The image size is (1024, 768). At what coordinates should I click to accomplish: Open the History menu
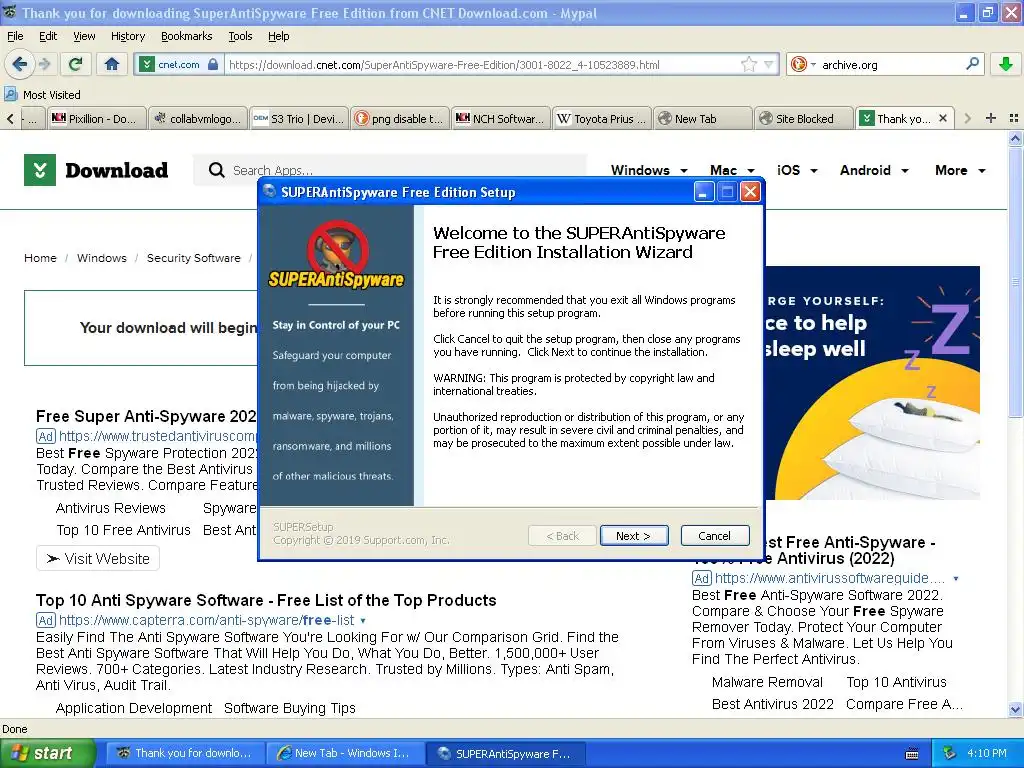point(128,36)
